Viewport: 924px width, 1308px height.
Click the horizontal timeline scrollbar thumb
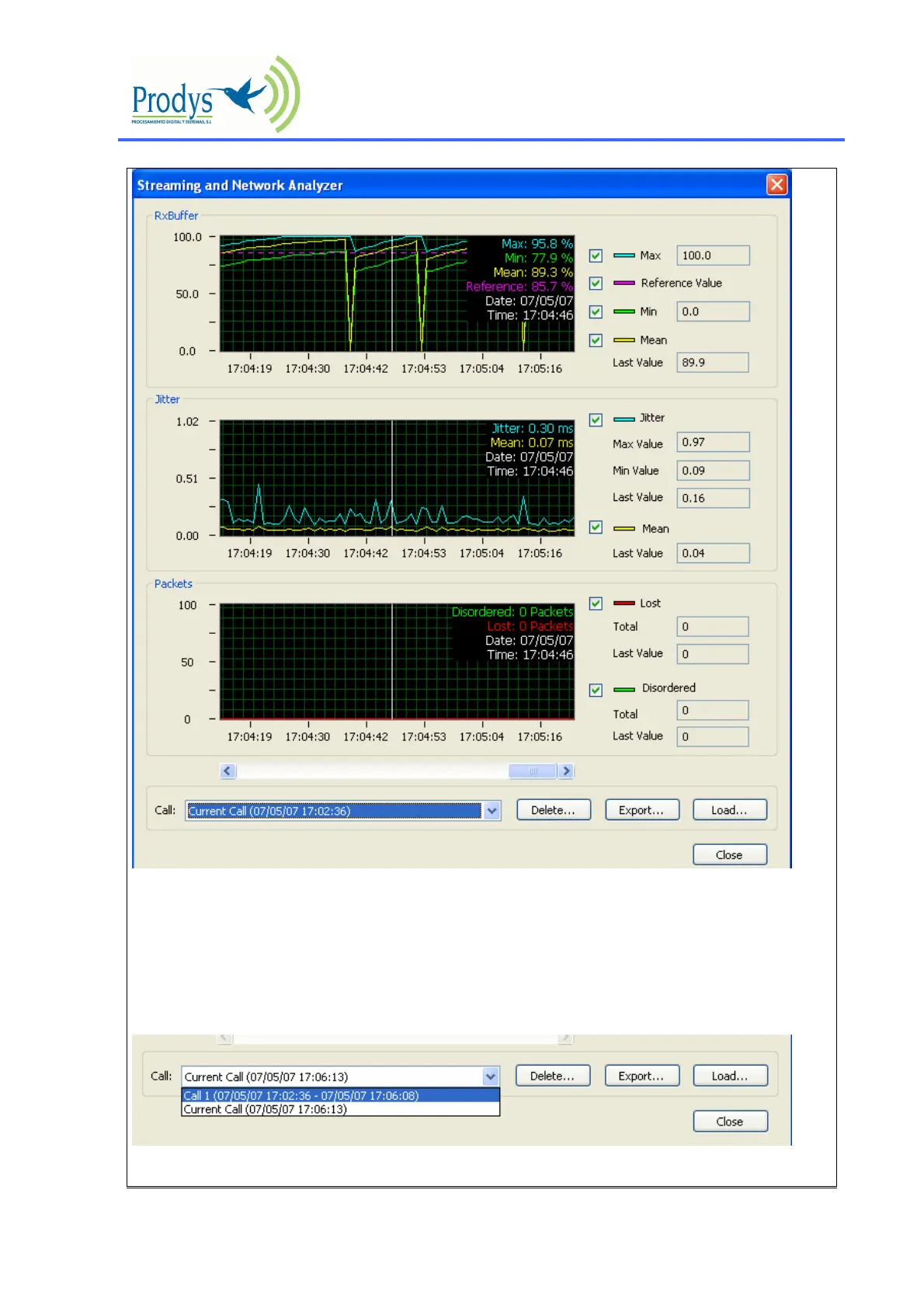pos(533,771)
